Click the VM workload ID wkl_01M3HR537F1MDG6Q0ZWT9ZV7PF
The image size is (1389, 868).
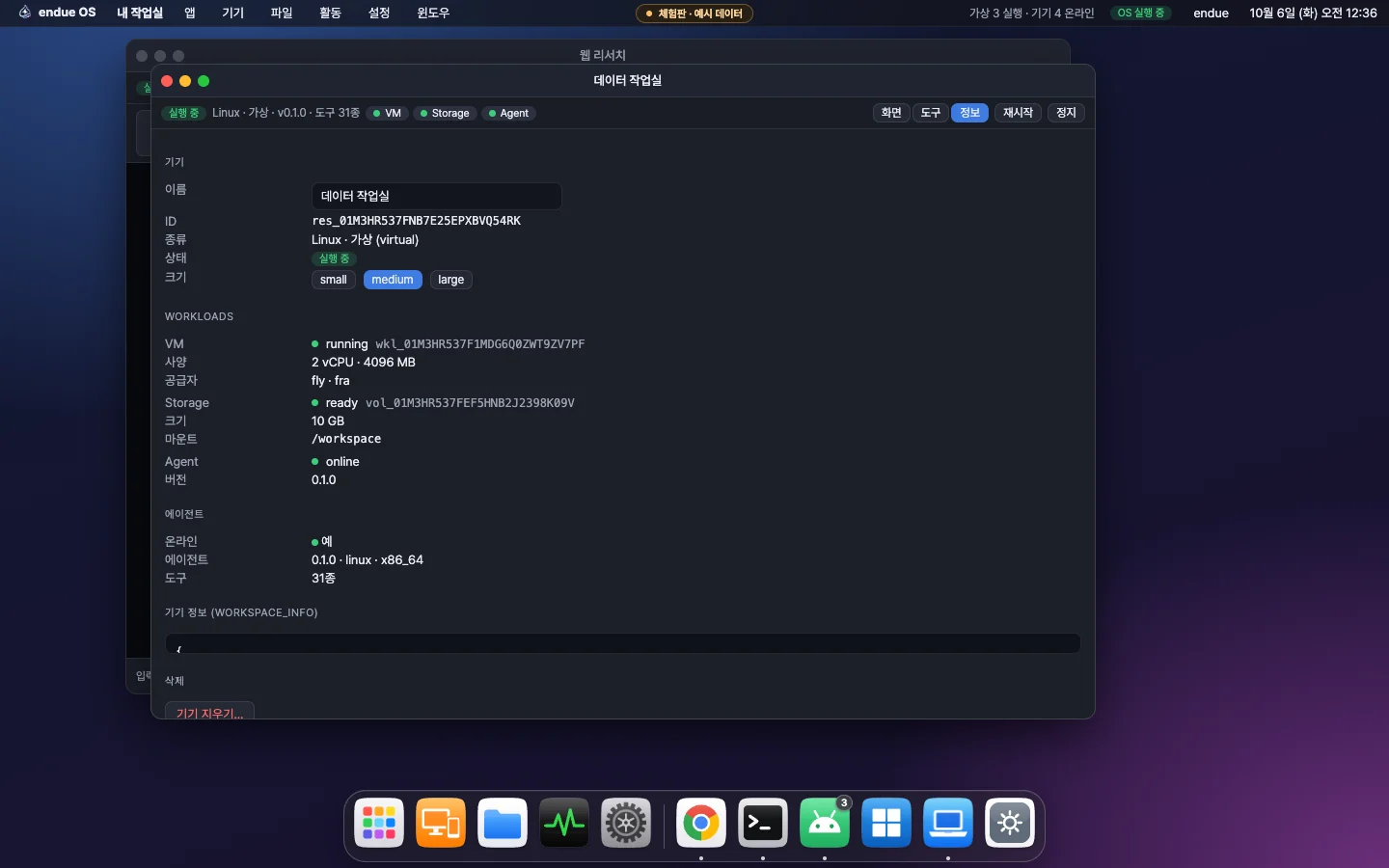(480, 344)
